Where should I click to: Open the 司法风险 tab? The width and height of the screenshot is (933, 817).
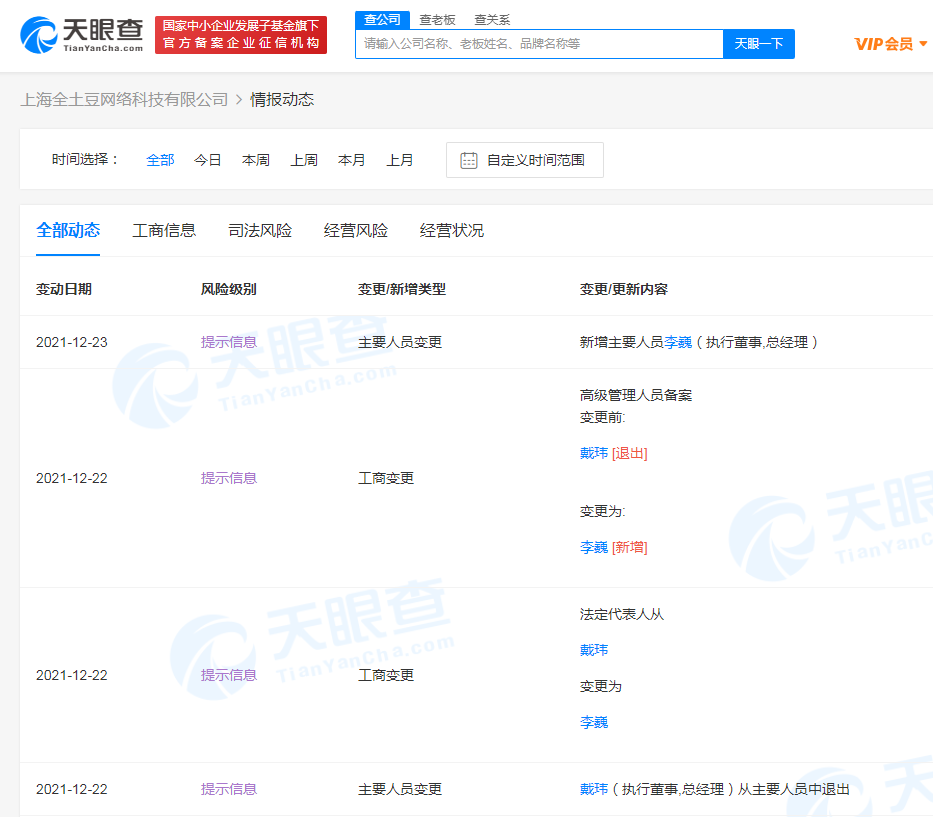260,230
